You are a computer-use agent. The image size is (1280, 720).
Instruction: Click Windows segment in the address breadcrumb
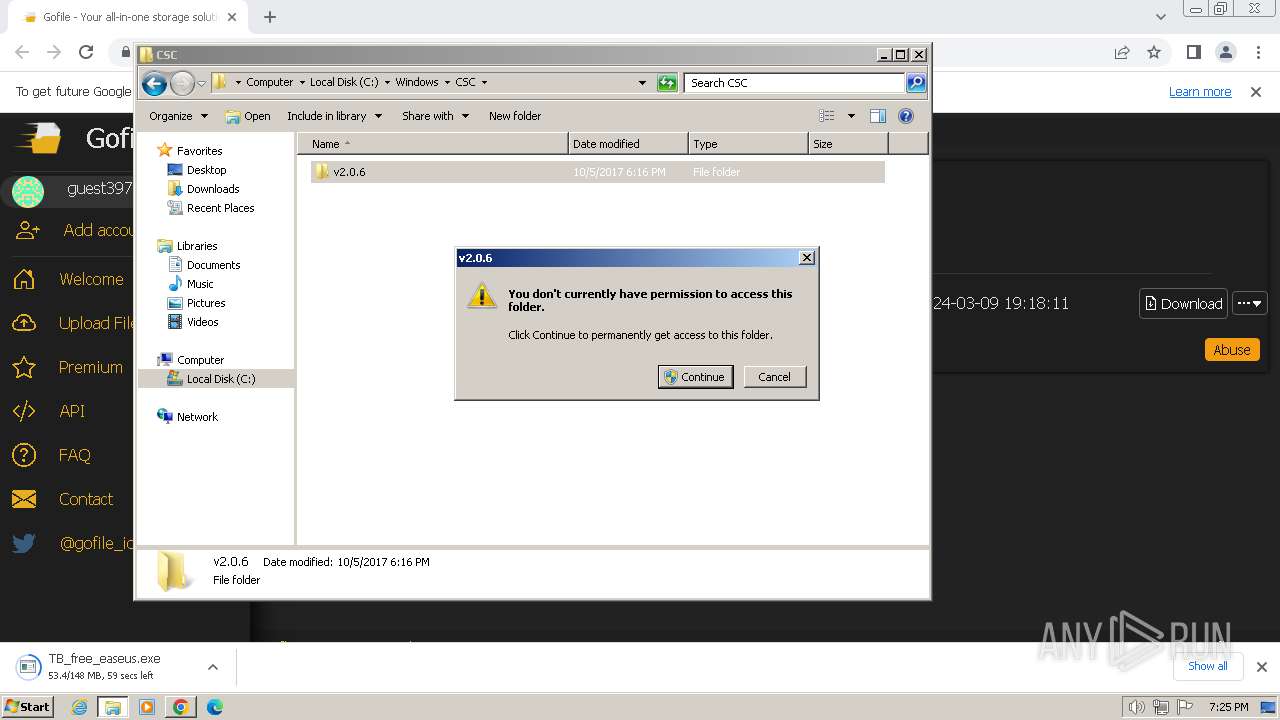click(x=416, y=83)
